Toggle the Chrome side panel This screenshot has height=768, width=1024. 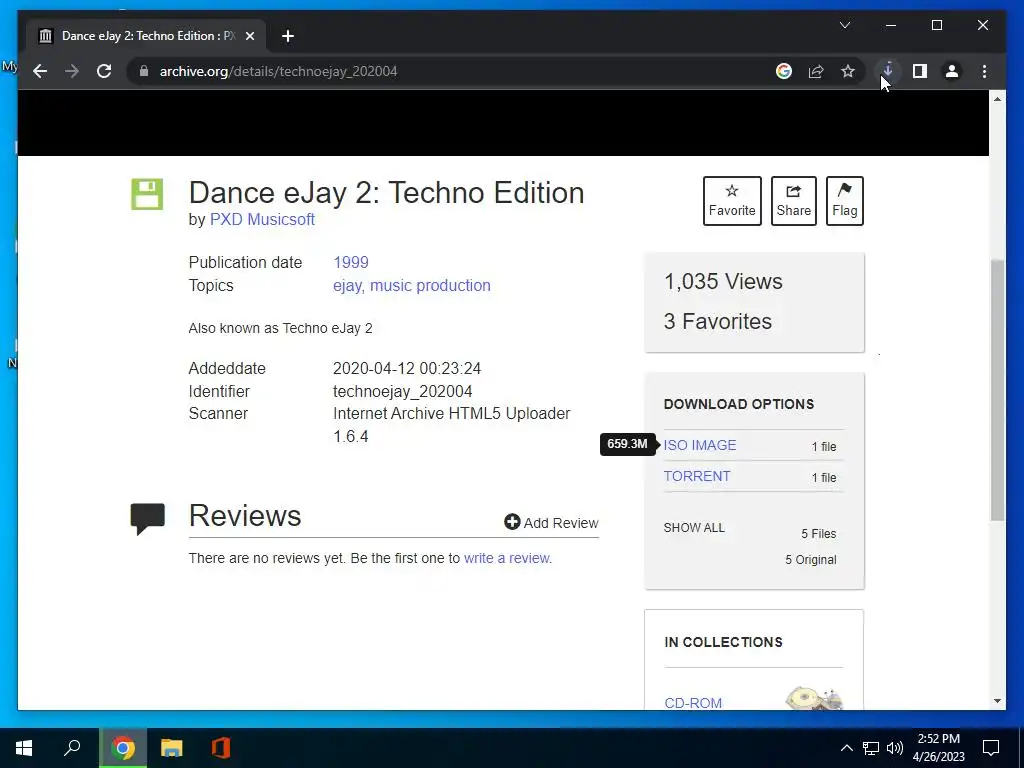point(920,71)
